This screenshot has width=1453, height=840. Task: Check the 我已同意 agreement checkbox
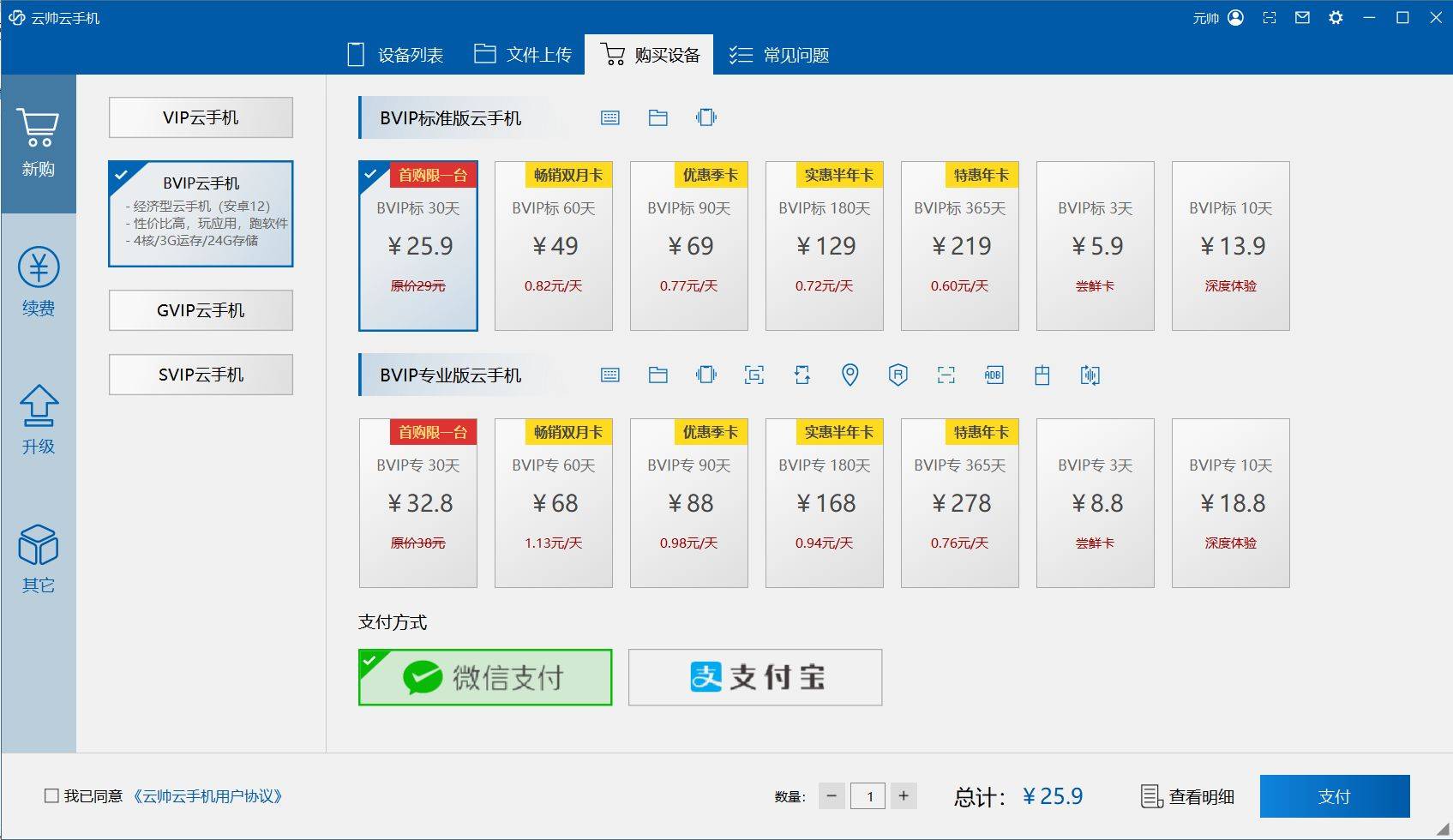pyautogui.click(x=51, y=795)
